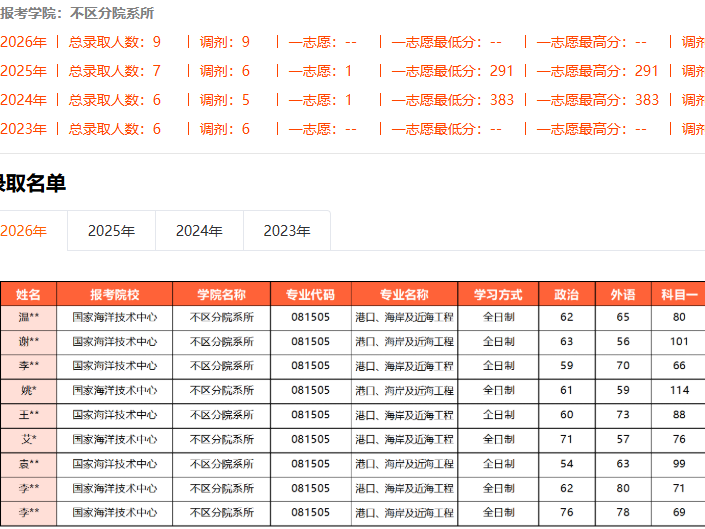Select the name cell 谢**
Screen dimensions: 705x529
(x=28, y=342)
